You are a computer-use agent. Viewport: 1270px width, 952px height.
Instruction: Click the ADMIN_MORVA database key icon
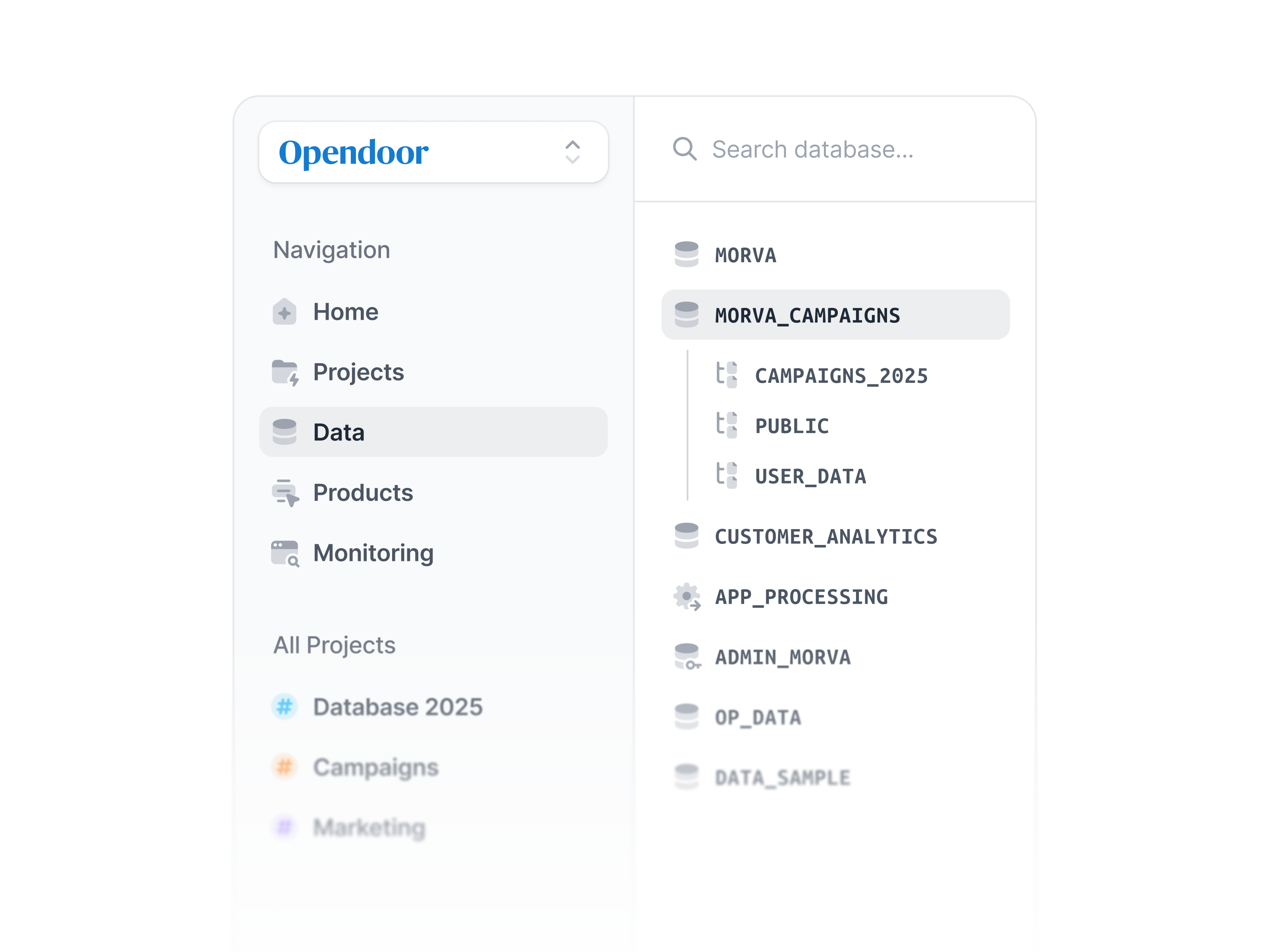(687, 657)
